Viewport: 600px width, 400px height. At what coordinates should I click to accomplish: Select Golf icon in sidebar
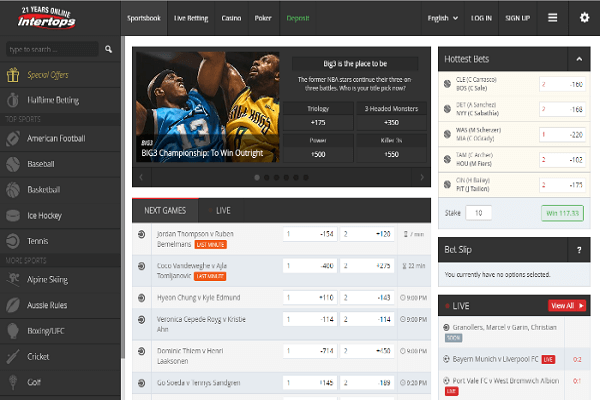pos(13,382)
